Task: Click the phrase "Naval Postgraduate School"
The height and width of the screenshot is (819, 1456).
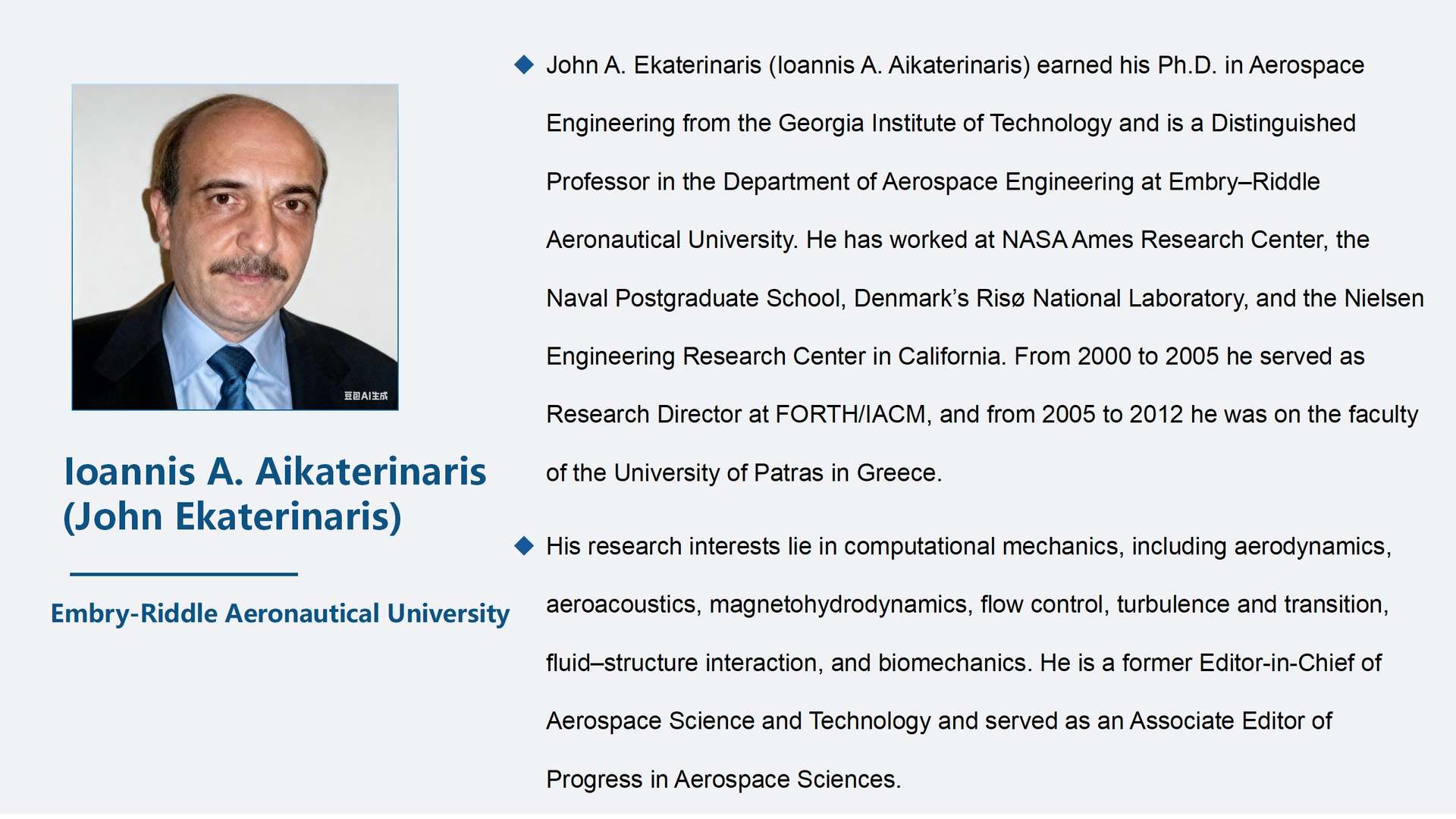Action: [695, 298]
